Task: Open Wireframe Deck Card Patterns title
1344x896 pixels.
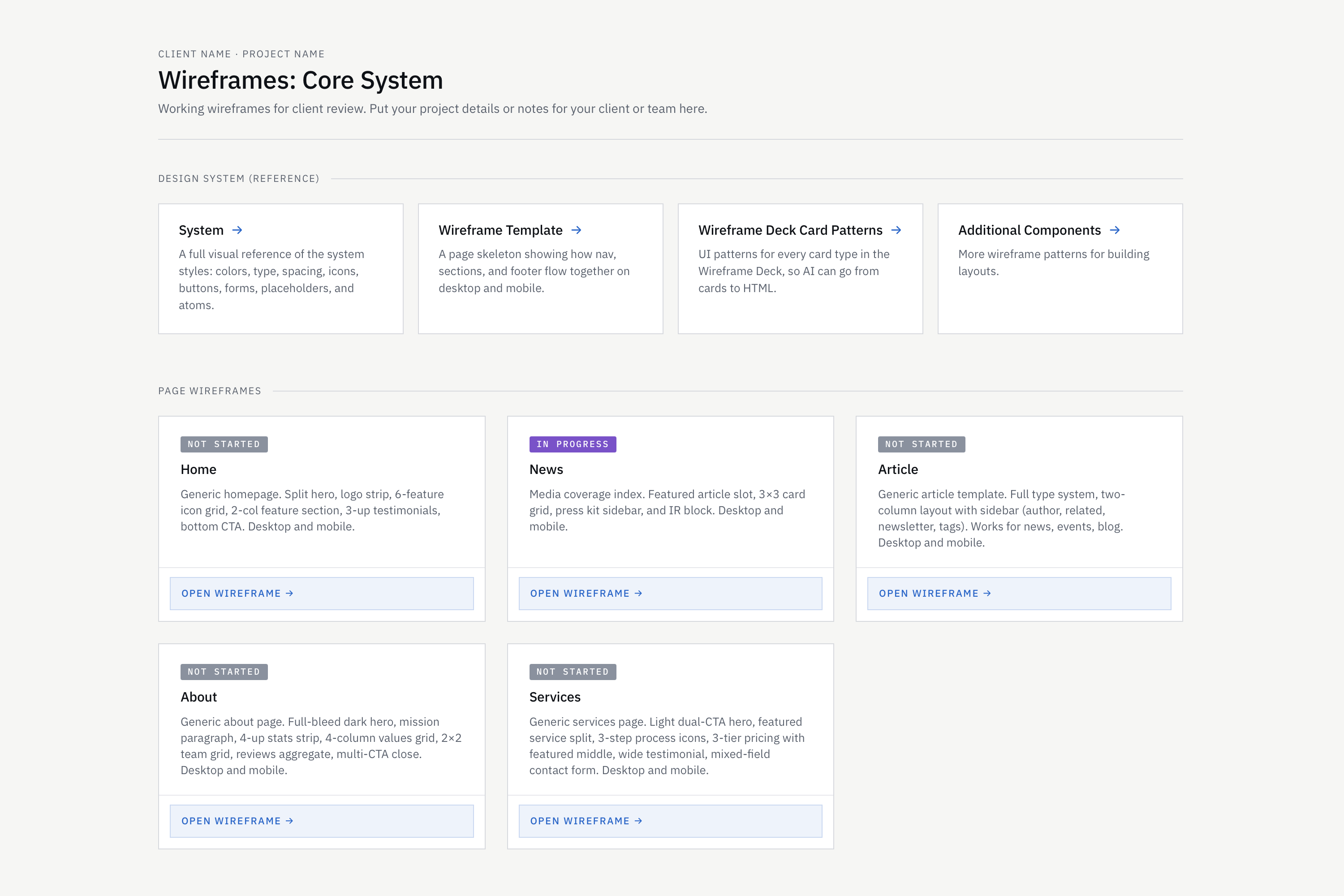Action: 790,230
